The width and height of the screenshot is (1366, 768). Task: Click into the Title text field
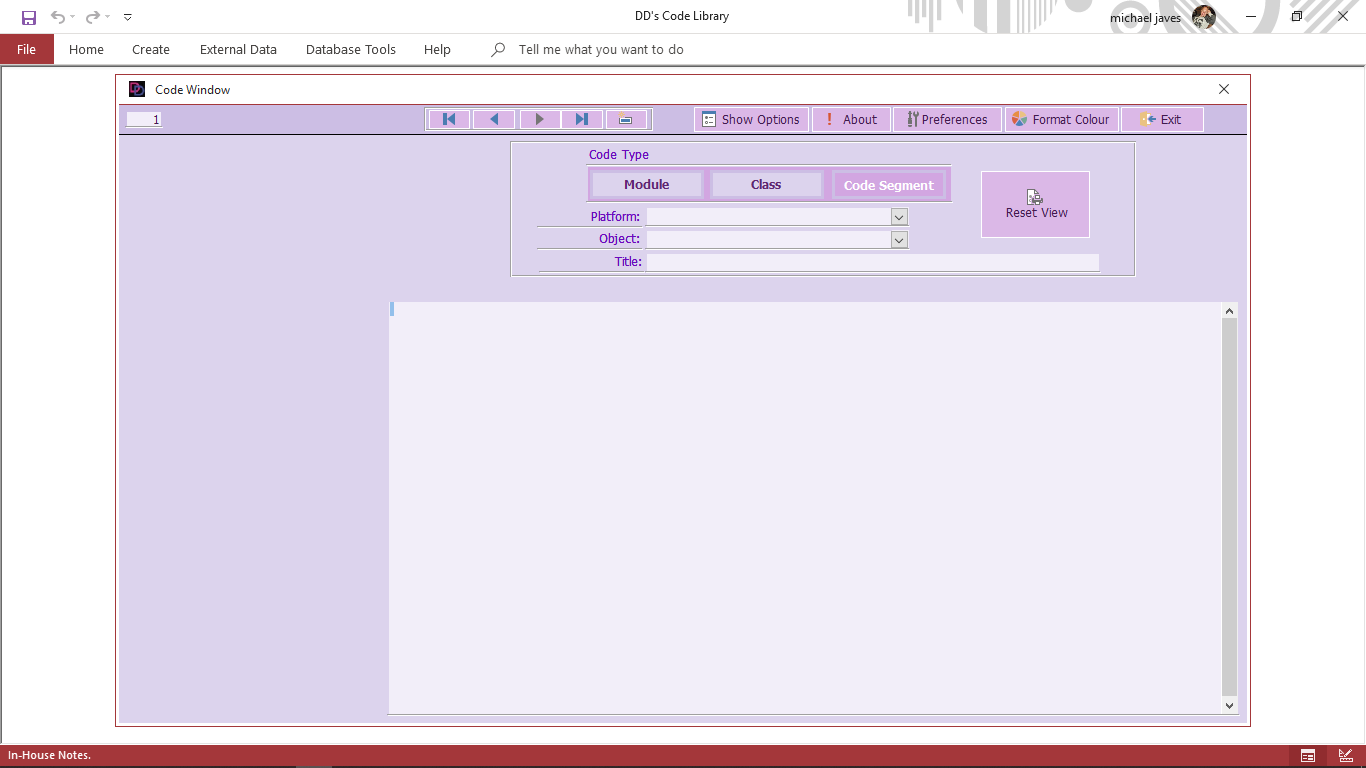(872, 262)
